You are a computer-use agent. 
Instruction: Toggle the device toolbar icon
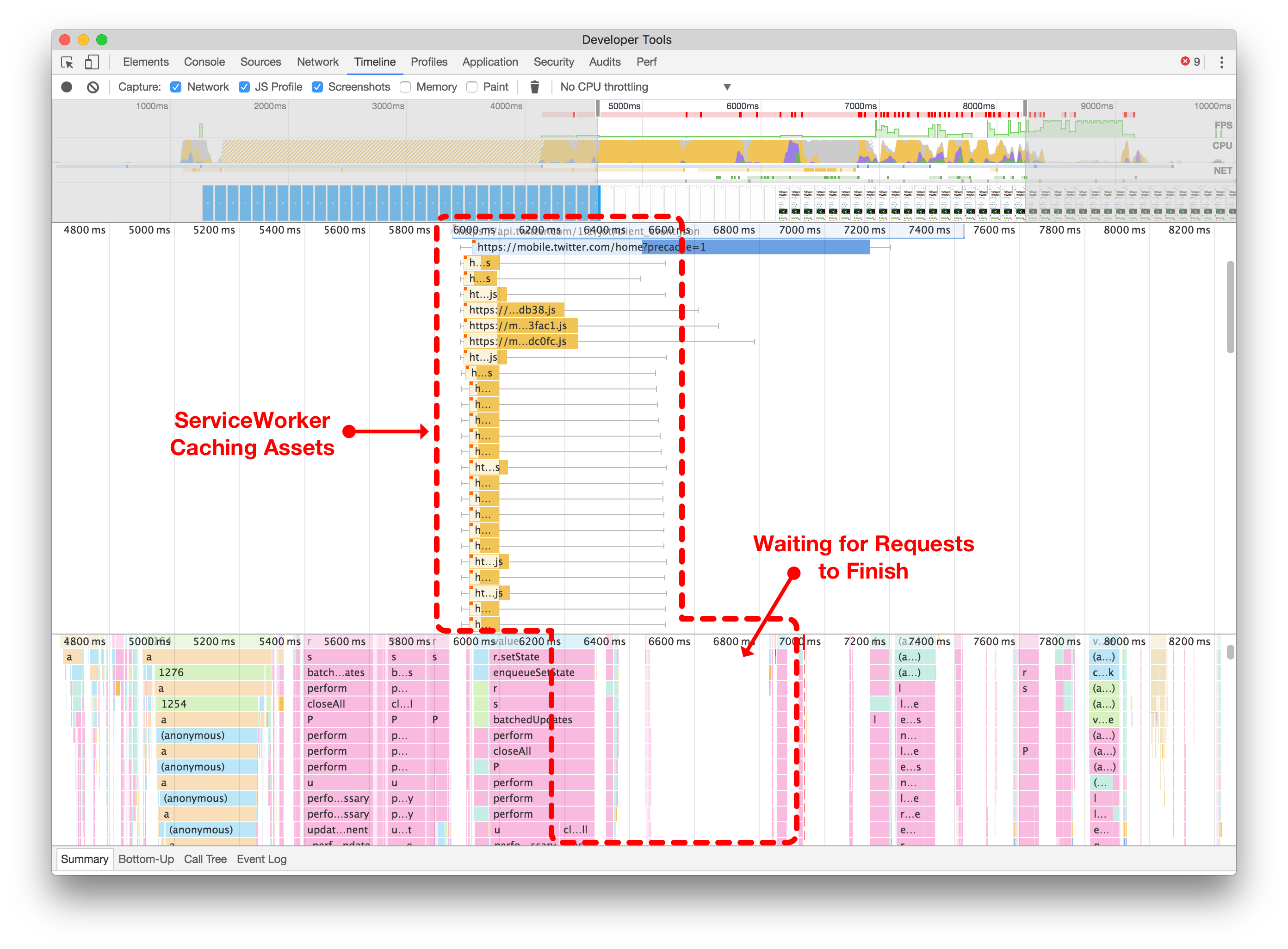click(92, 62)
